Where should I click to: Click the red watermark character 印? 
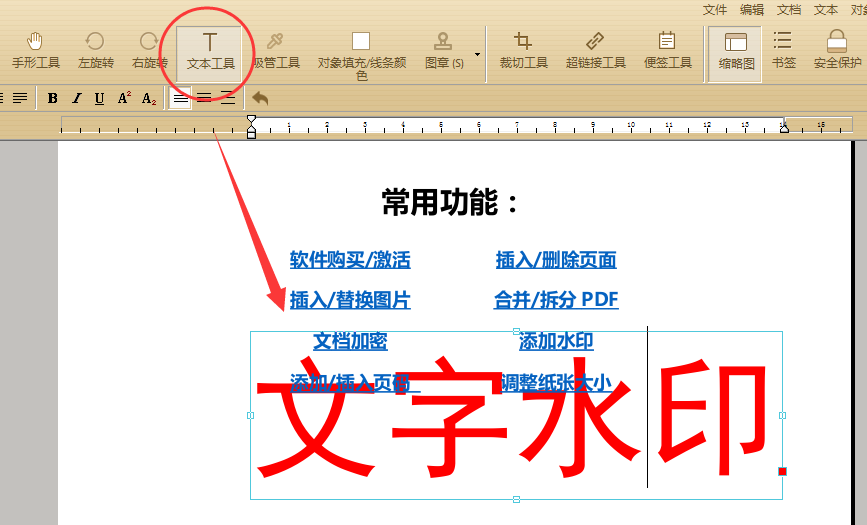[713, 416]
